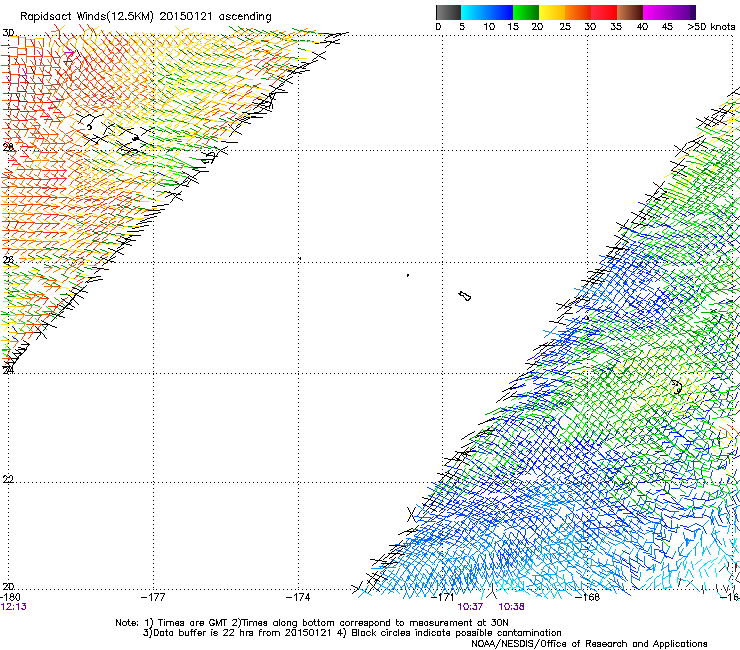Click the gray 0-5 knots color segment
The height and width of the screenshot is (650, 740).
coord(448,12)
